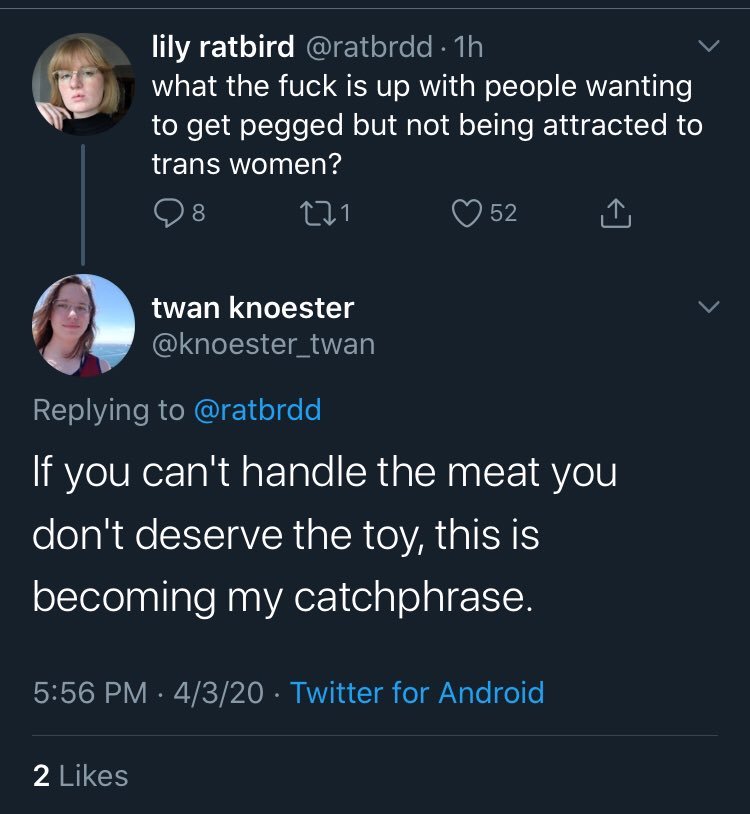Tap the share upload icon
750x814 pixels.
coord(616,213)
